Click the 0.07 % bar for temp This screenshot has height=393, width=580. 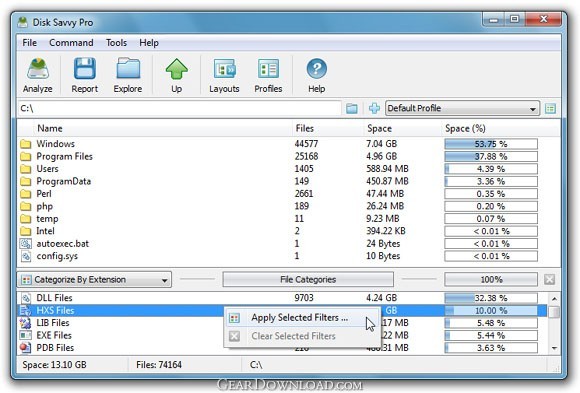pos(491,219)
